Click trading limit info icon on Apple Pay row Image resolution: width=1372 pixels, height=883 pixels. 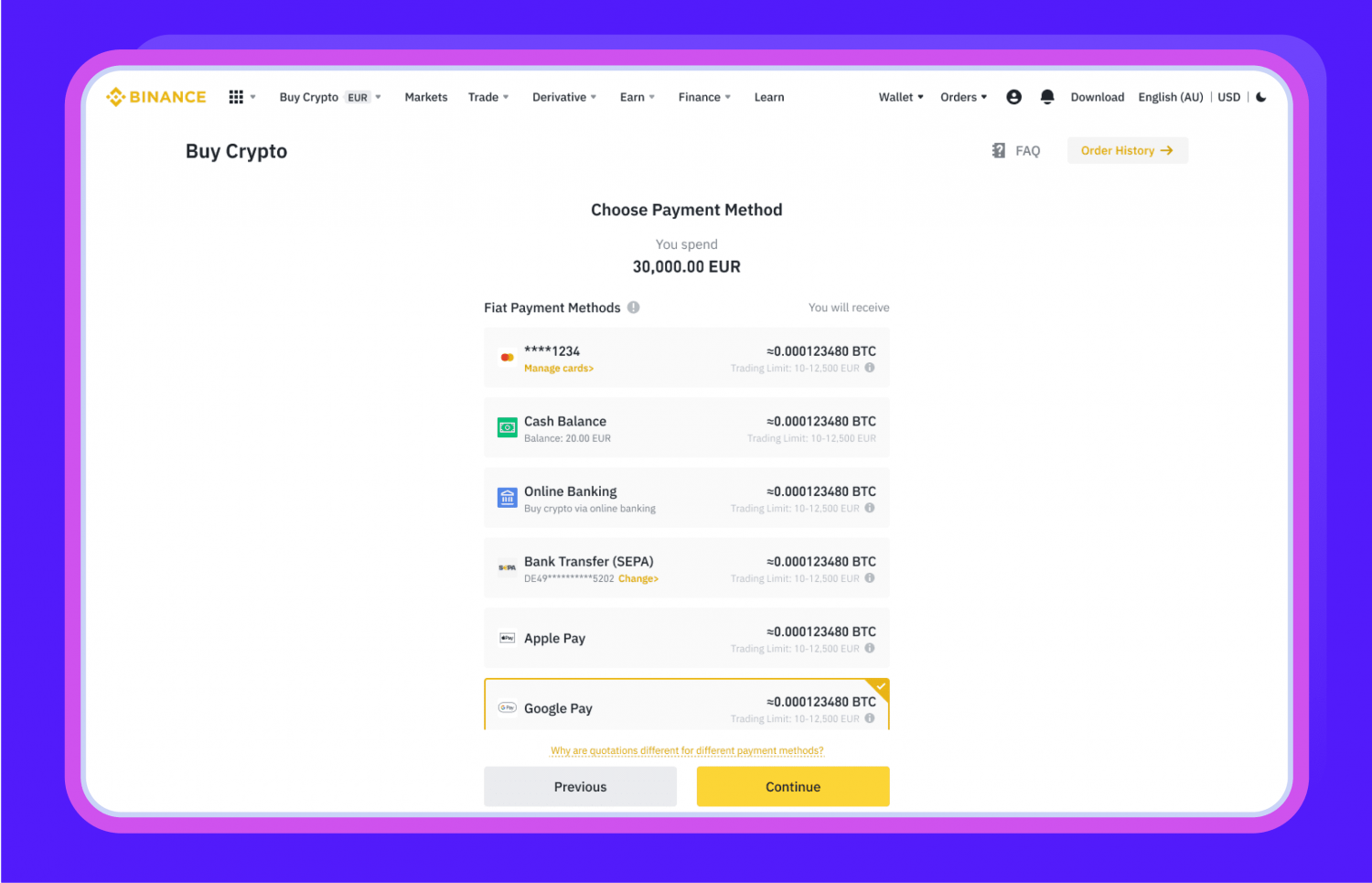tap(870, 648)
